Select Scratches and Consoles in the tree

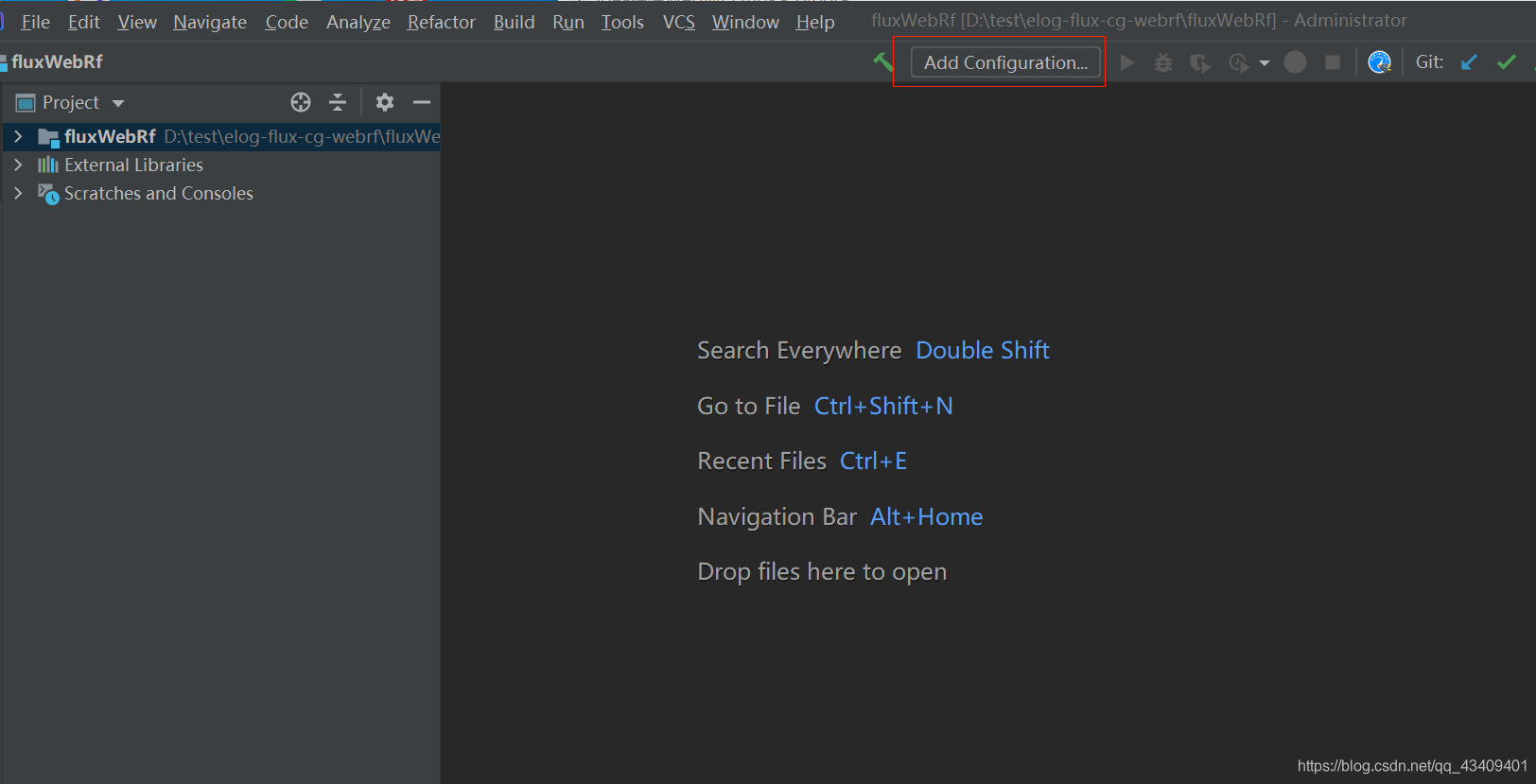pos(158,193)
